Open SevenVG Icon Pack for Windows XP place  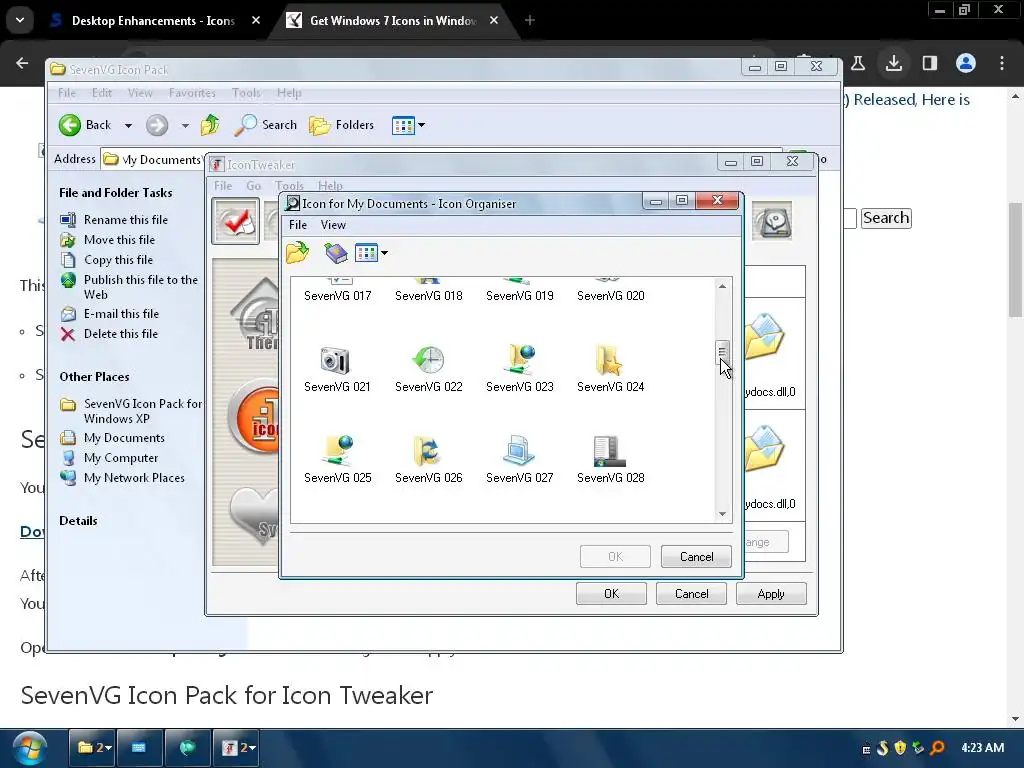point(142,411)
